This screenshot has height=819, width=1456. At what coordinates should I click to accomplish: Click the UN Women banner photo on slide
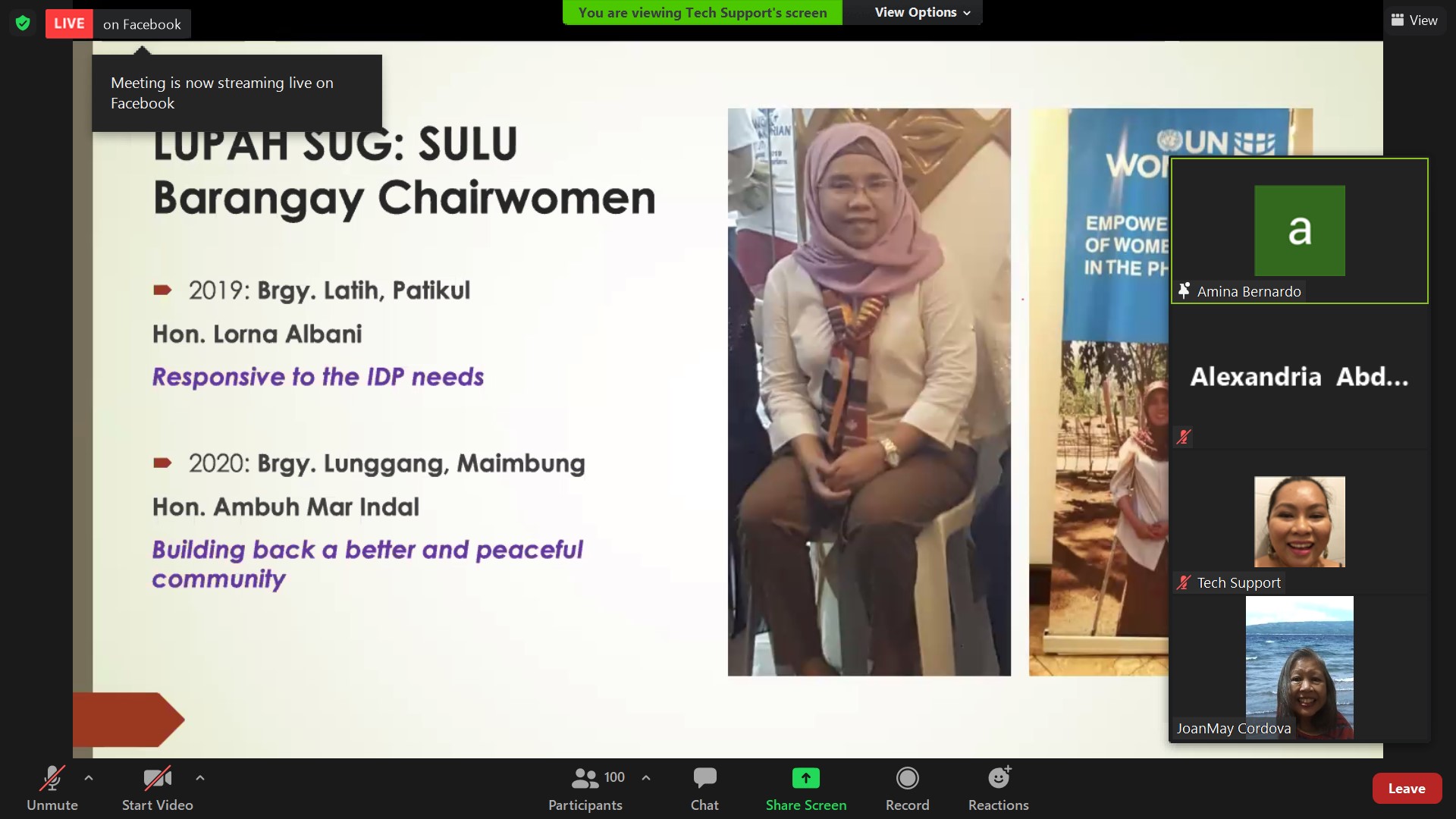click(x=1099, y=392)
